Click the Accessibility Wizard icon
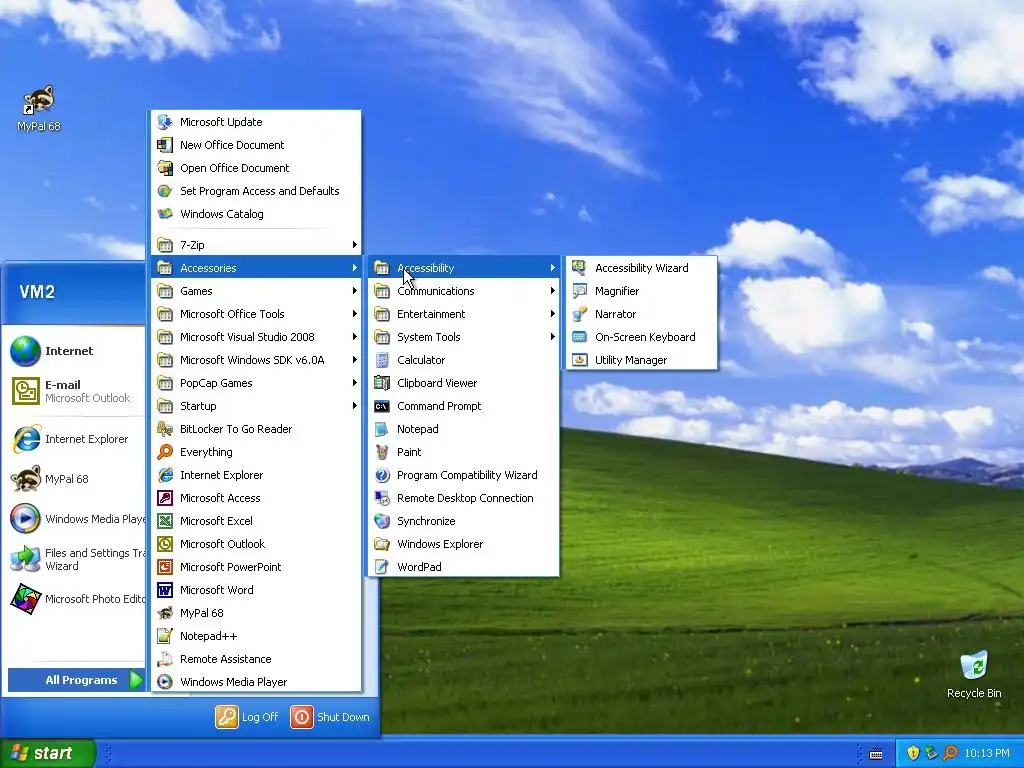This screenshot has height=768, width=1024. point(579,268)
